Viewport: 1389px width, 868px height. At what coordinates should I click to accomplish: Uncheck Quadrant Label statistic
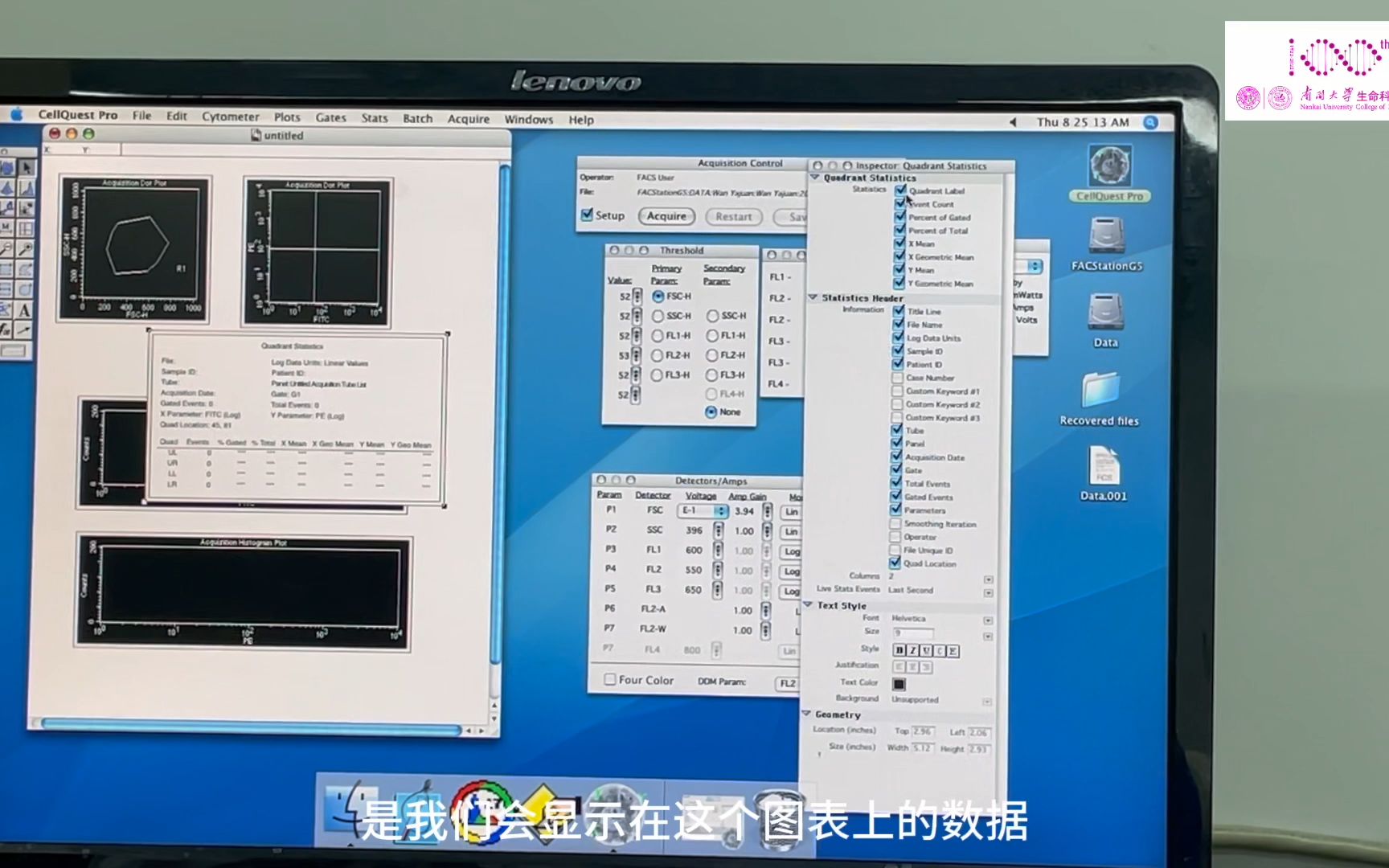point(900,190)
